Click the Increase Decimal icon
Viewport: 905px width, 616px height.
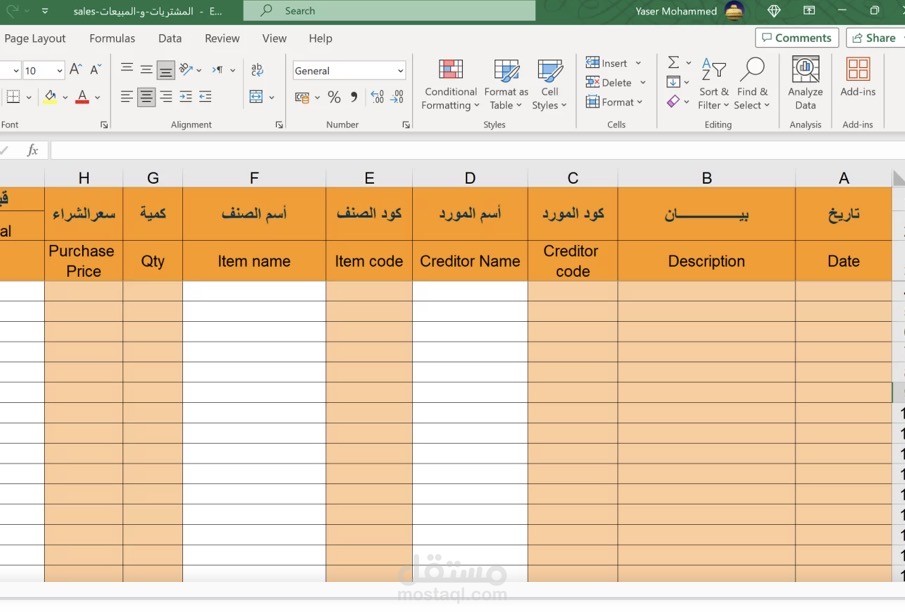(x=377, y=97)
